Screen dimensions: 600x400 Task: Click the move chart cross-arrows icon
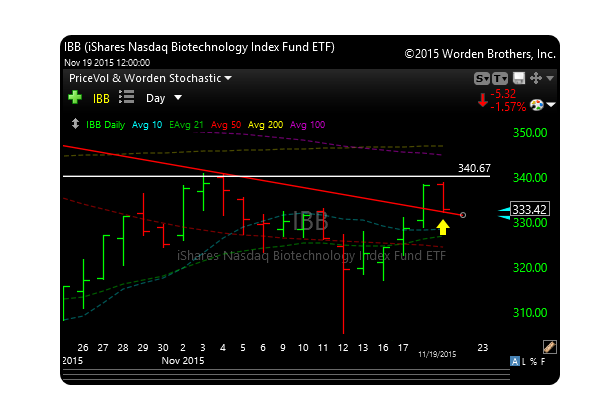(x=536, y=78)
